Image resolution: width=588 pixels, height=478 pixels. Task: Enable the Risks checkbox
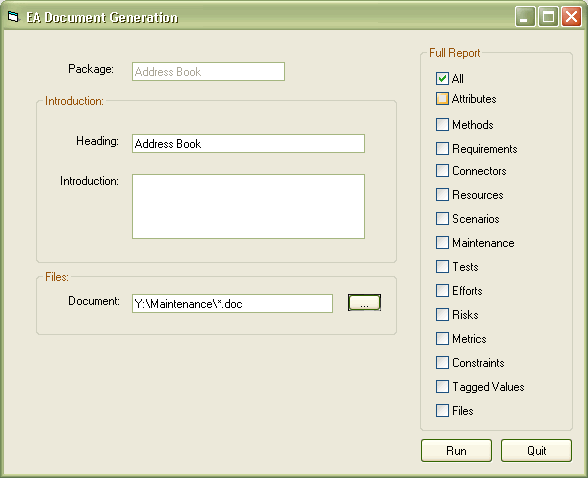(x=442, y=315)
